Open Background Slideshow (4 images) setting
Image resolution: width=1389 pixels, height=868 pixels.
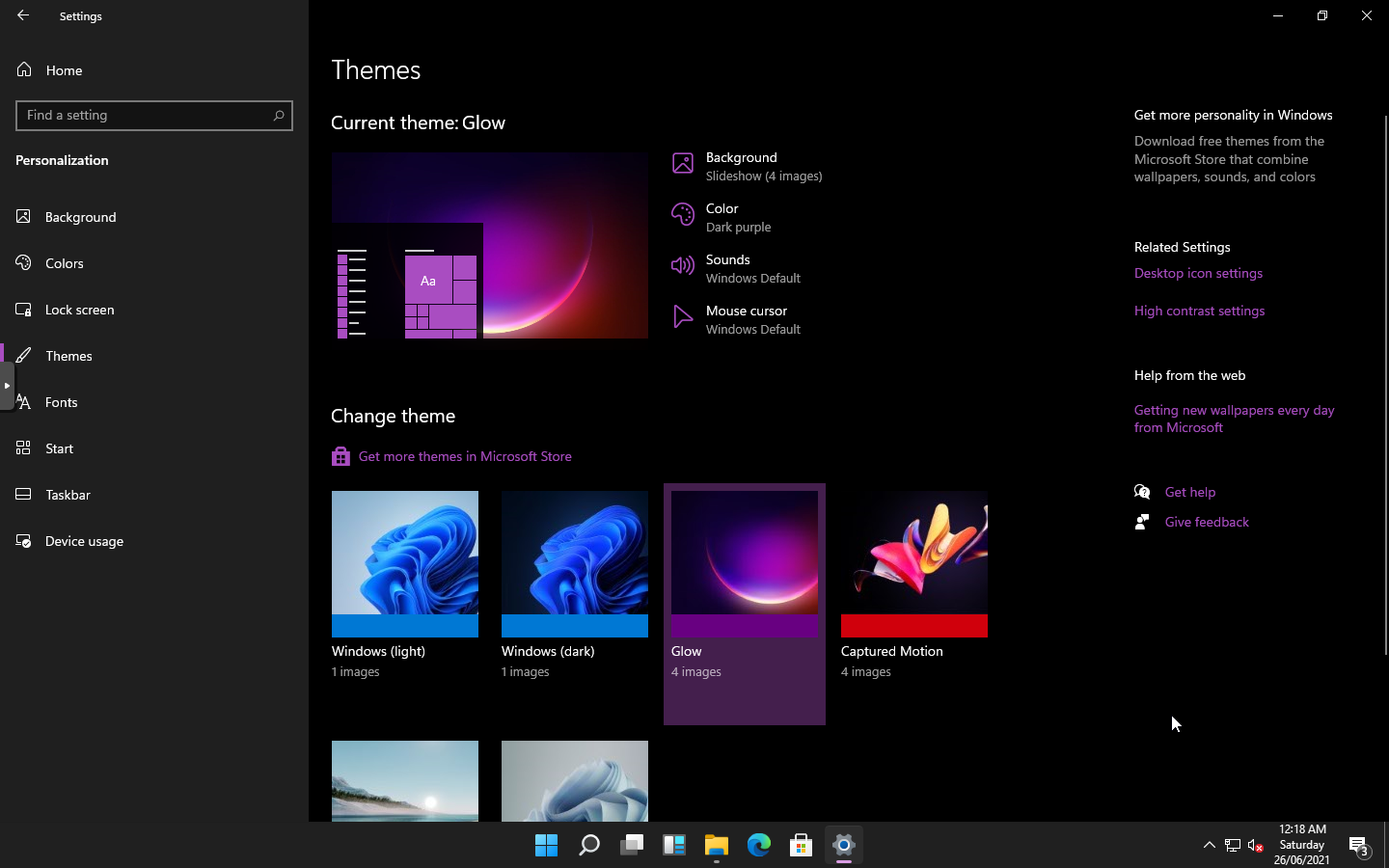(748, 166)
